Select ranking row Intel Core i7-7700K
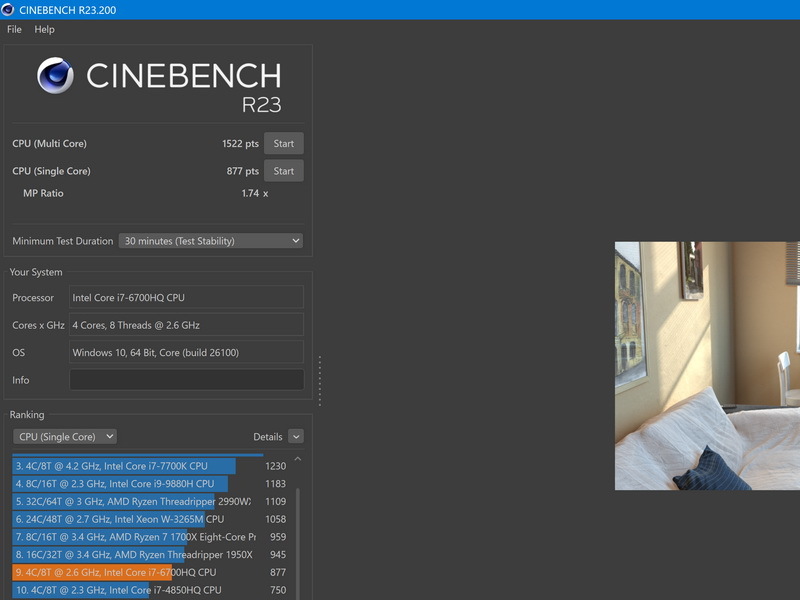This screenshot has height=600, width=800. [150, 466]
